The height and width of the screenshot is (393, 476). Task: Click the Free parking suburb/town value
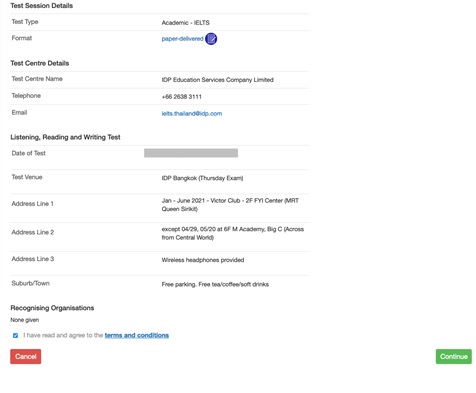click(x=215, y=284)
